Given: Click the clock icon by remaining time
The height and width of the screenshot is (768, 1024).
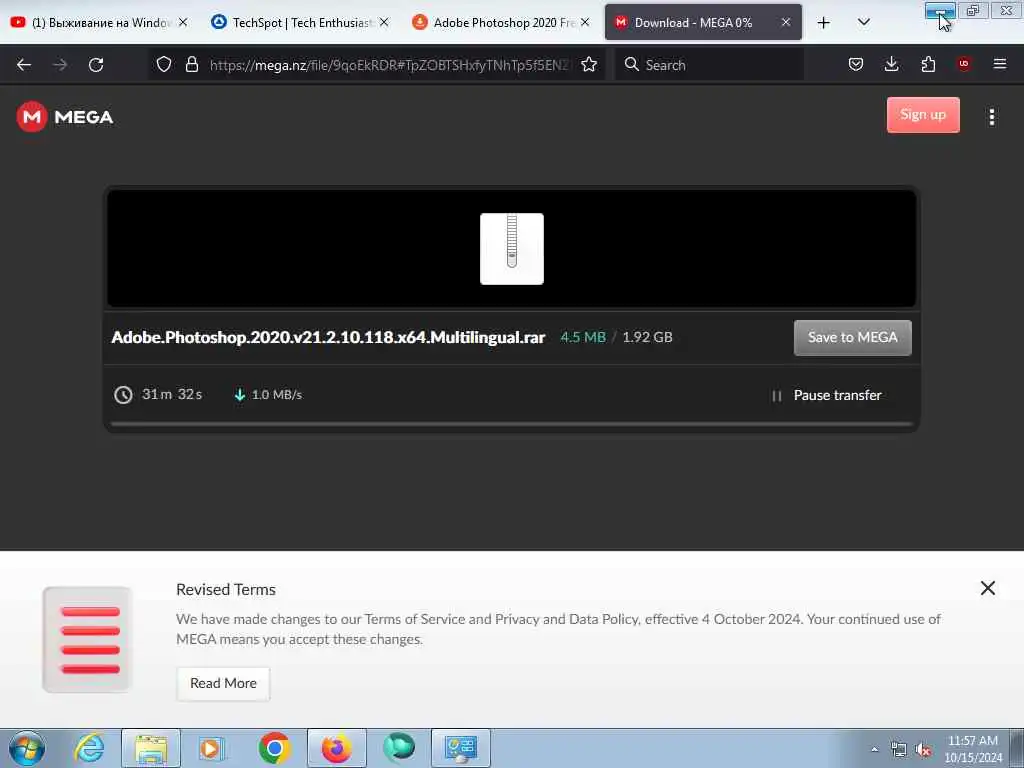Looking at the screenshot, I should pyautogui.click(x=123, y=395).
